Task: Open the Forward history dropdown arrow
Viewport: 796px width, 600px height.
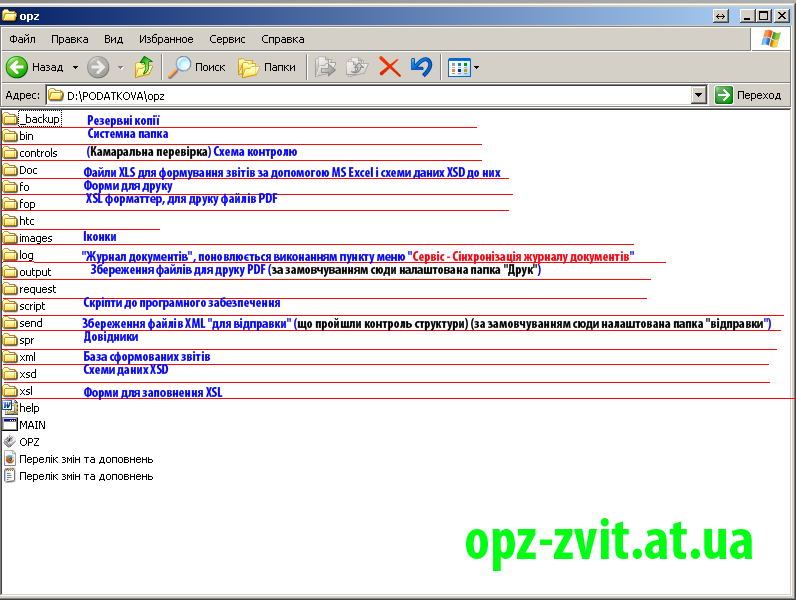Action: tap(120, 67)
